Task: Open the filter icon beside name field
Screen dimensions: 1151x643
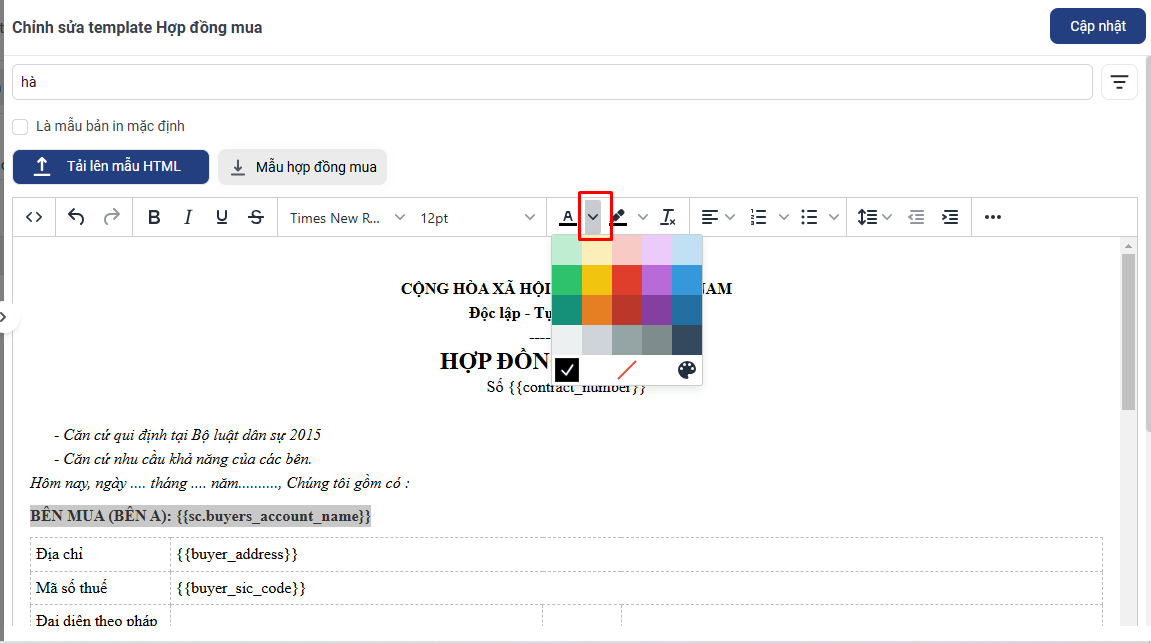Action: (x=1119, y=82)
